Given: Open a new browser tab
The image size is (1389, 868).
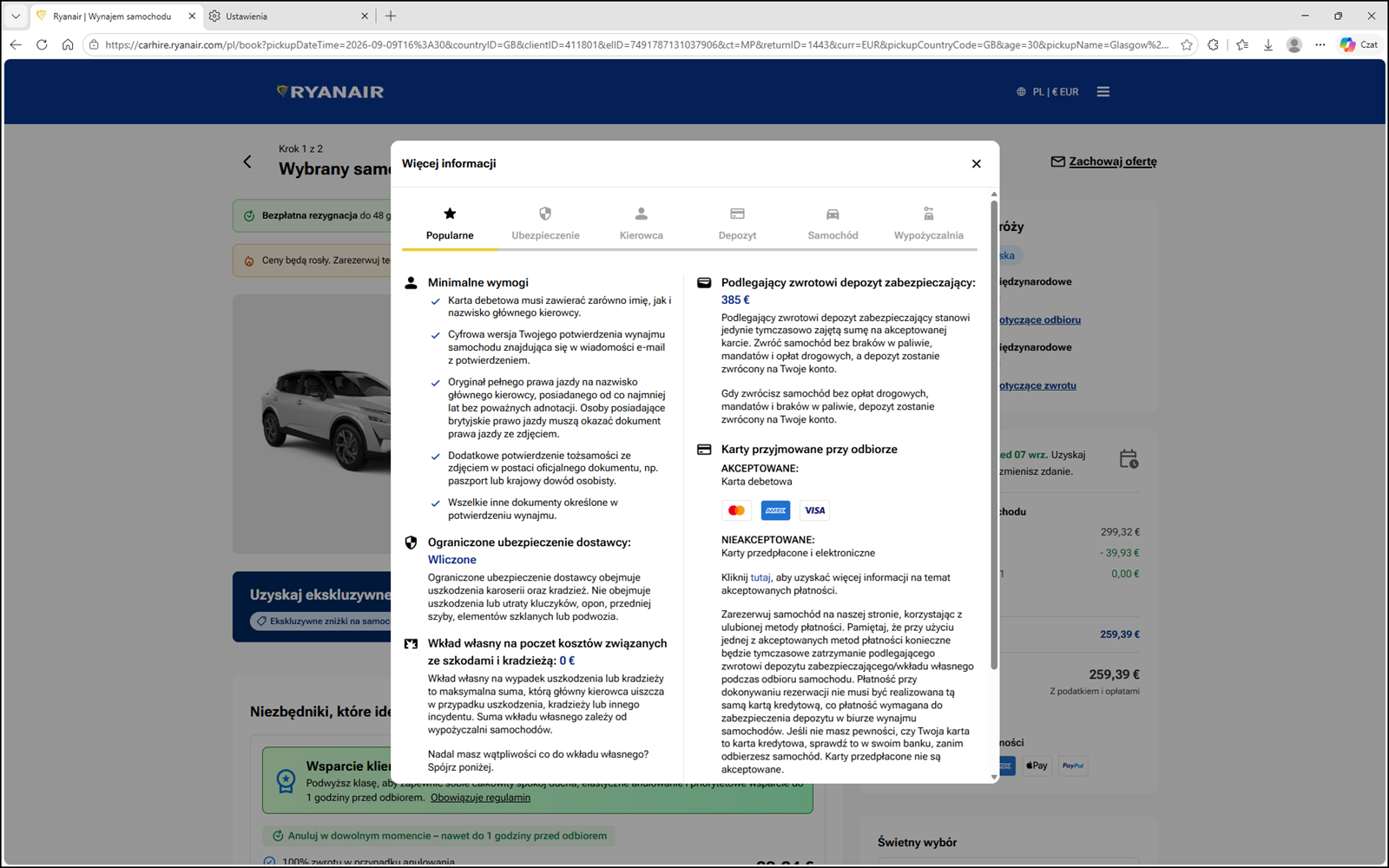Looking at the screenshot, I should (x=391, y=16).
